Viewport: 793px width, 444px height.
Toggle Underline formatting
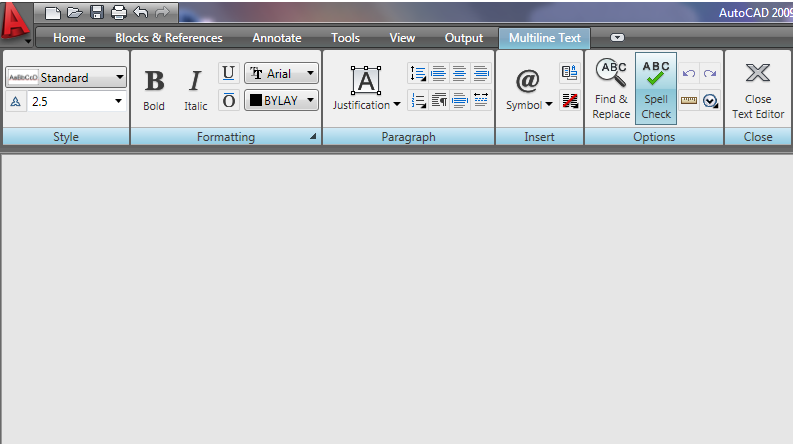tap(229, 73)
